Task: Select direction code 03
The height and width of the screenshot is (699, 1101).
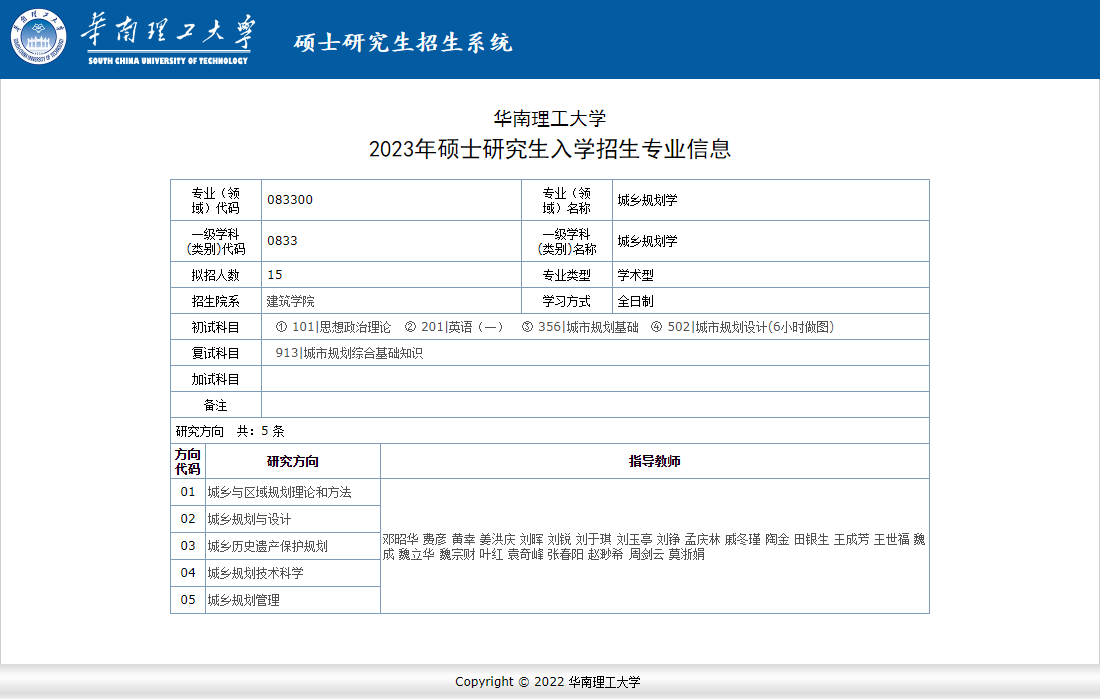Action: pos(187,546)
